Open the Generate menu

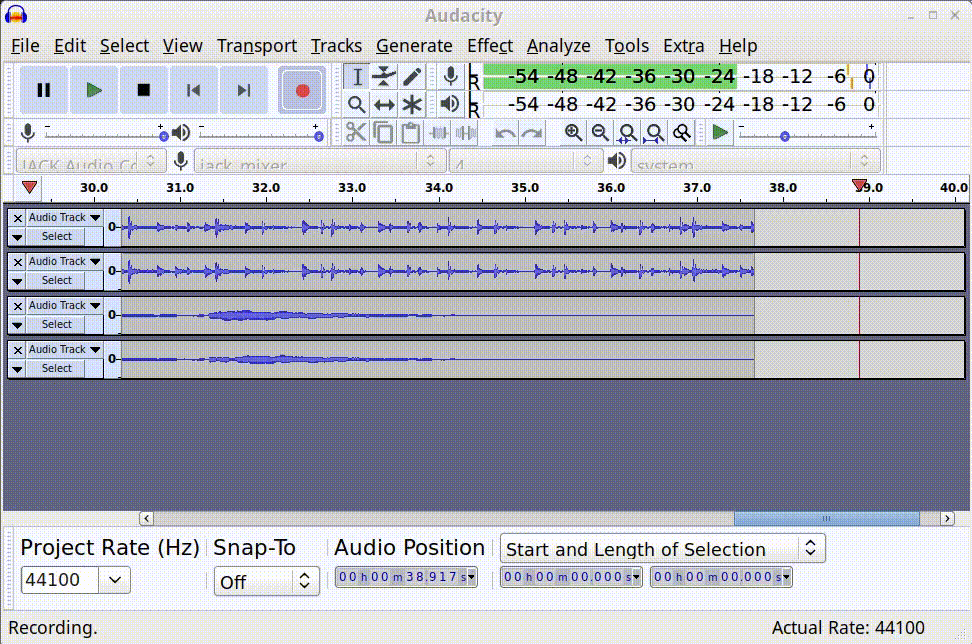coord(414,46)
